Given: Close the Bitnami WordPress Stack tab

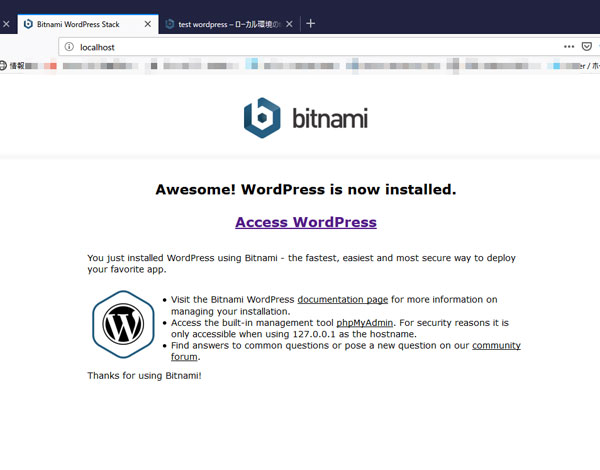Looking at the screenshot, I should tap(148, 24).
